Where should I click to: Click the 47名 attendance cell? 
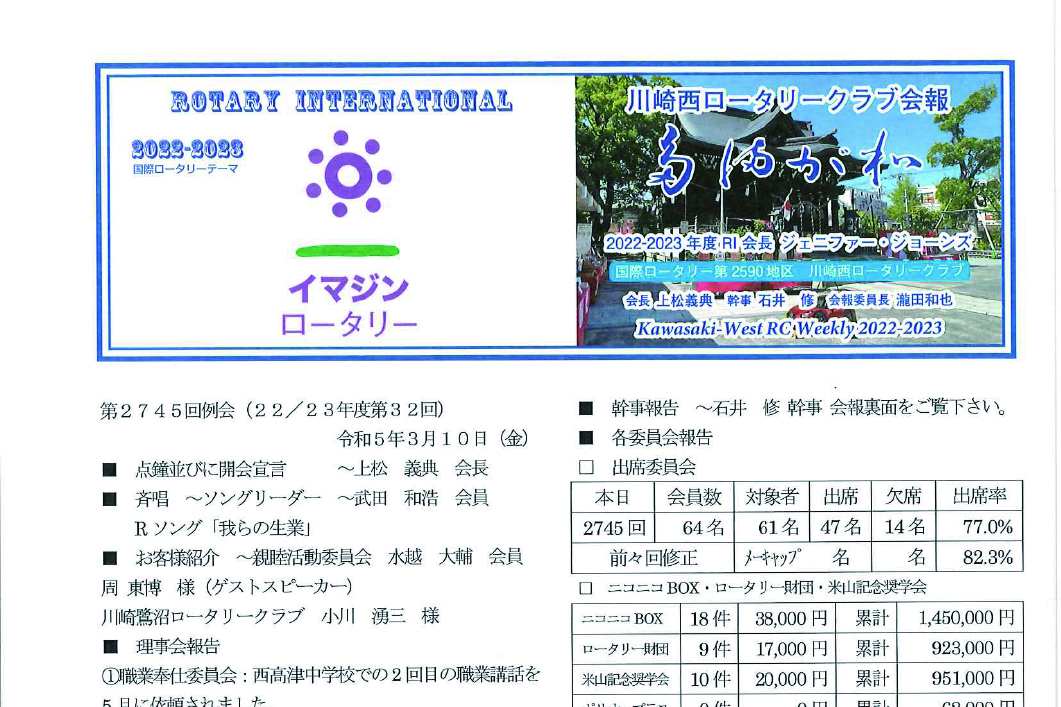pyautogui.click(x=840, y=528)
